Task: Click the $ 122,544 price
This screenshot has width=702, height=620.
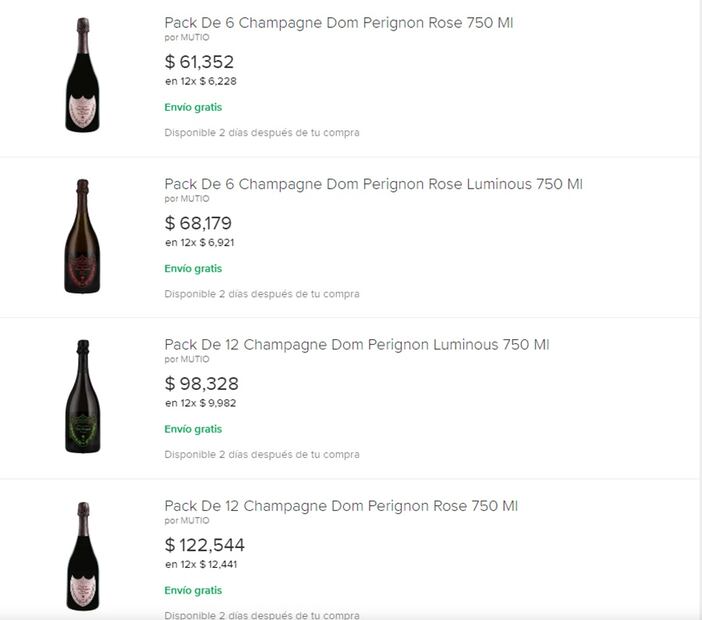Action: pyautogui.click(x=204, y=545)
